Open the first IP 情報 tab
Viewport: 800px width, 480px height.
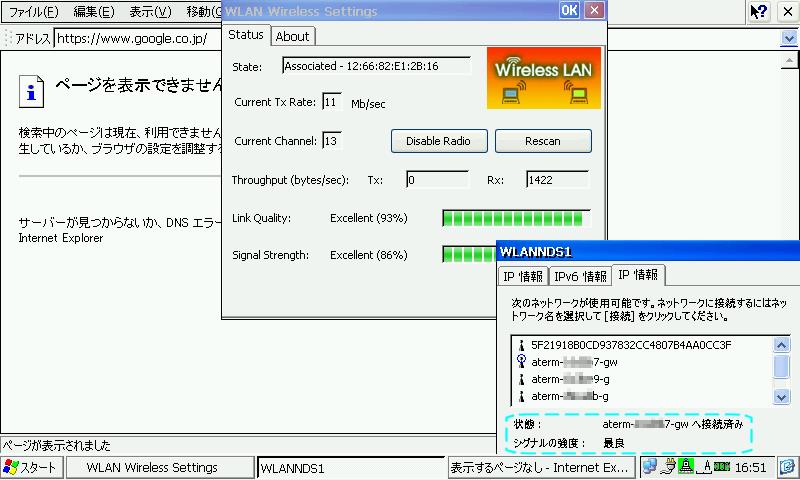pos(522,276)
